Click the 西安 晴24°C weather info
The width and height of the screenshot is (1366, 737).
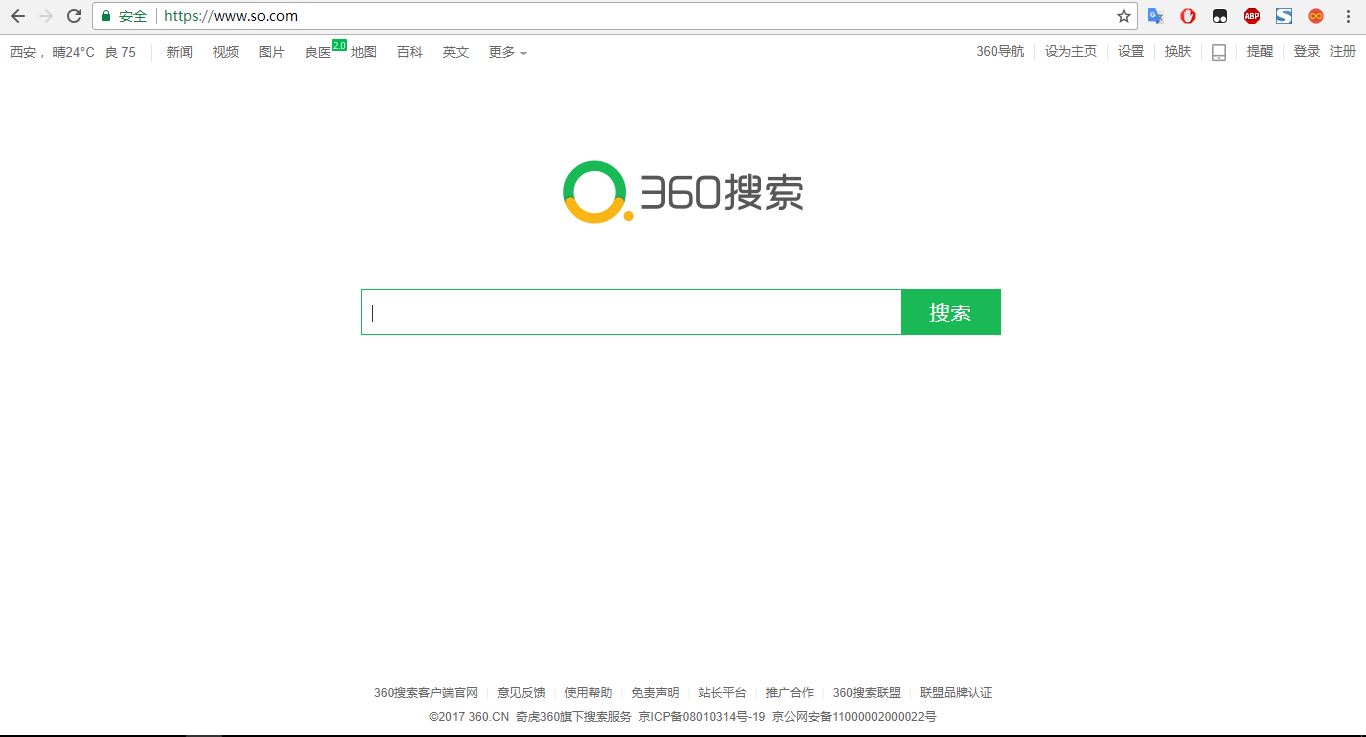pos(52,52)
